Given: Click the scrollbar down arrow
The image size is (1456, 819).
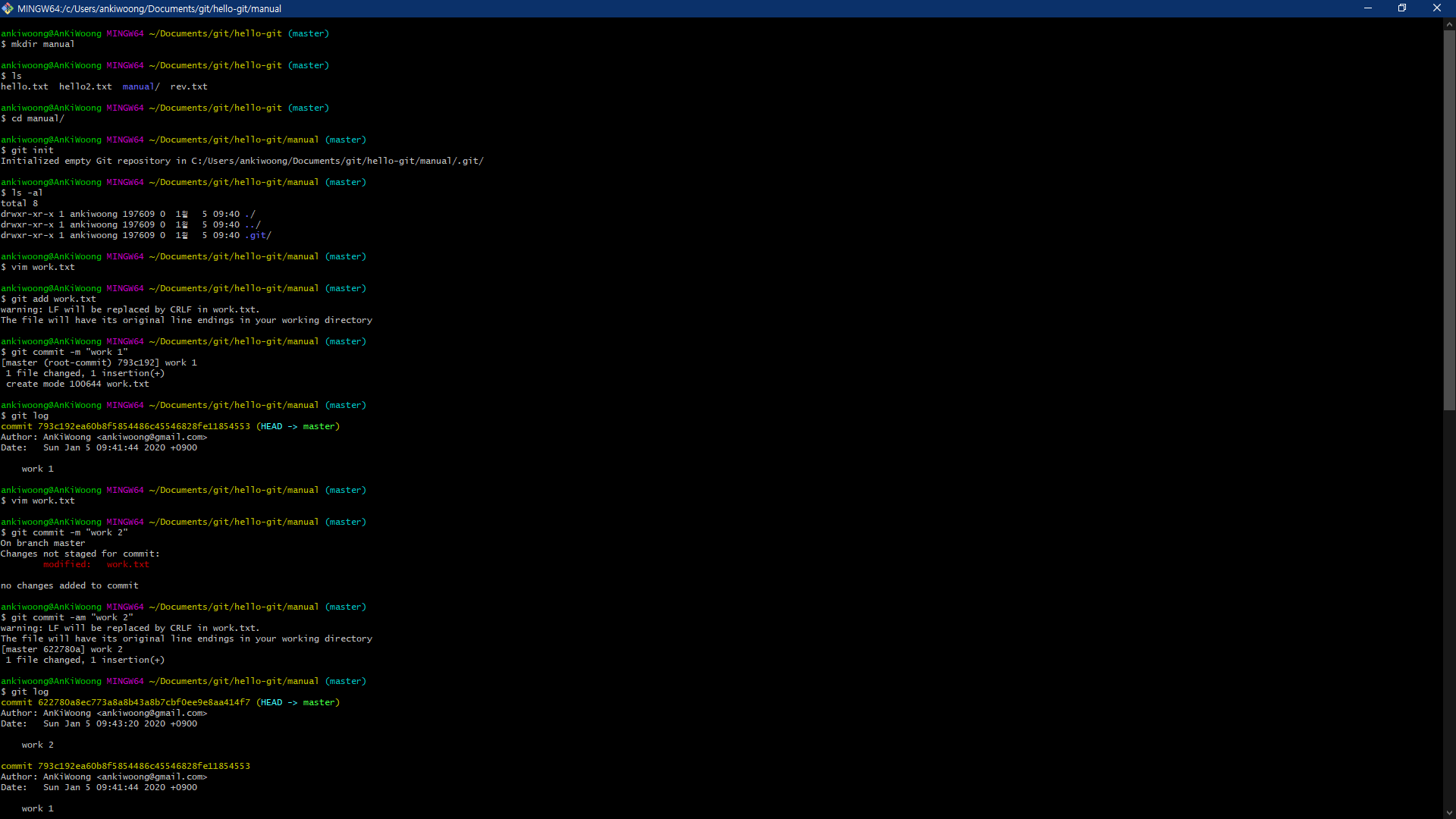Looking at the screenshot, I should [1449, 813].
